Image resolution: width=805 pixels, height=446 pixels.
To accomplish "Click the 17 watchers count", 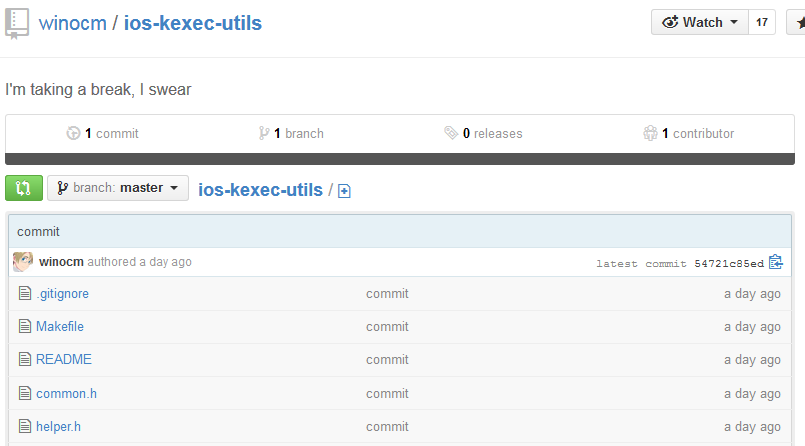I will click(762, 23).
